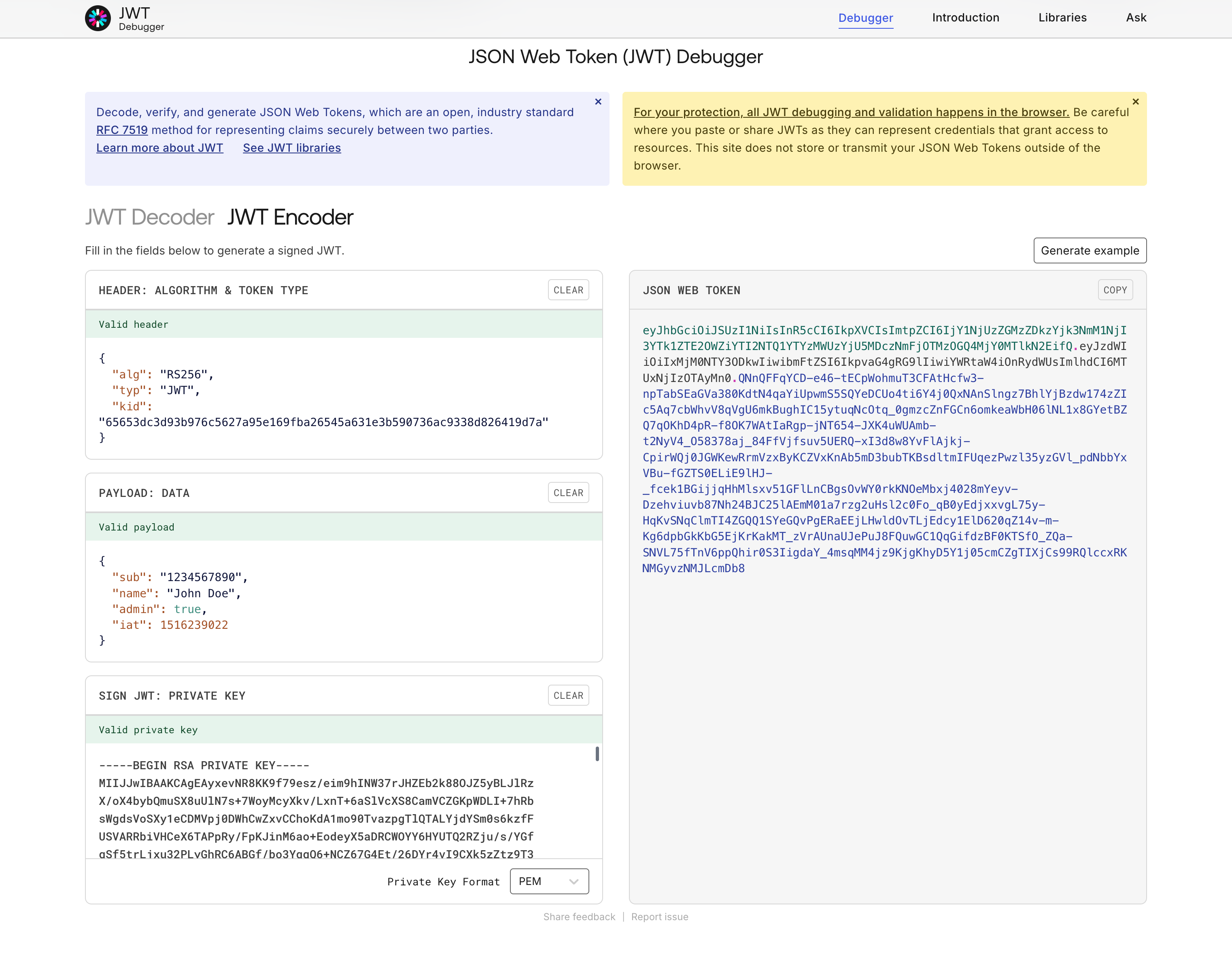
Task: Click the private key scrollbar
Action: 597,754
